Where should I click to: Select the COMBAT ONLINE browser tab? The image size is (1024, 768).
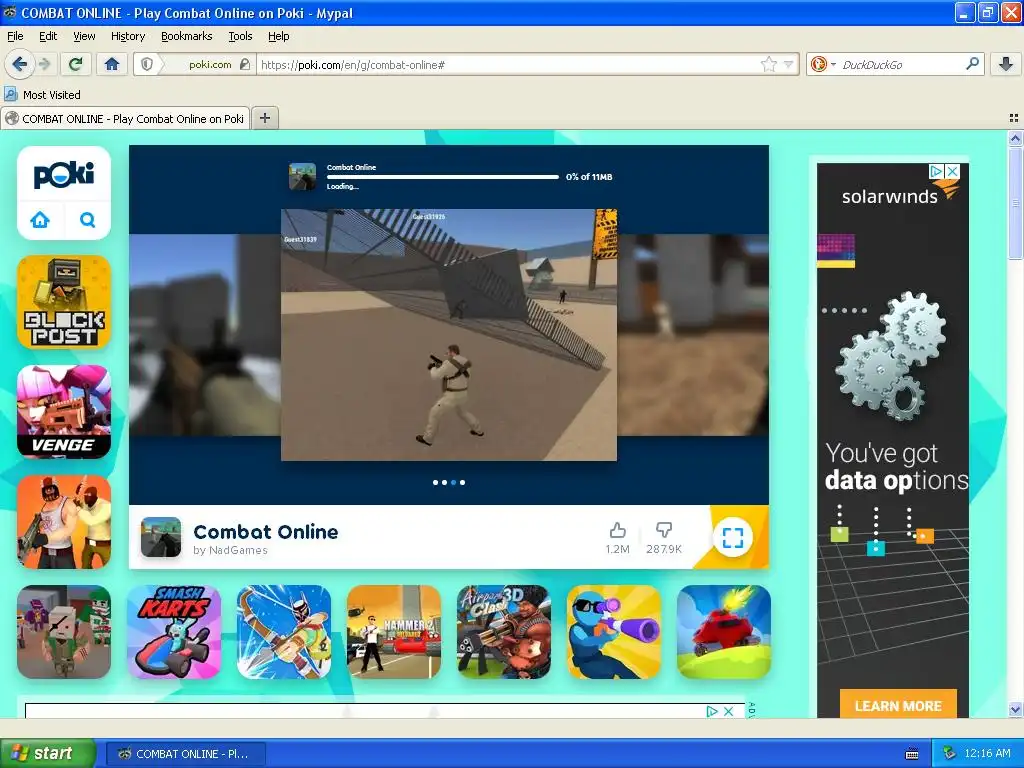(x=125, y=118)
